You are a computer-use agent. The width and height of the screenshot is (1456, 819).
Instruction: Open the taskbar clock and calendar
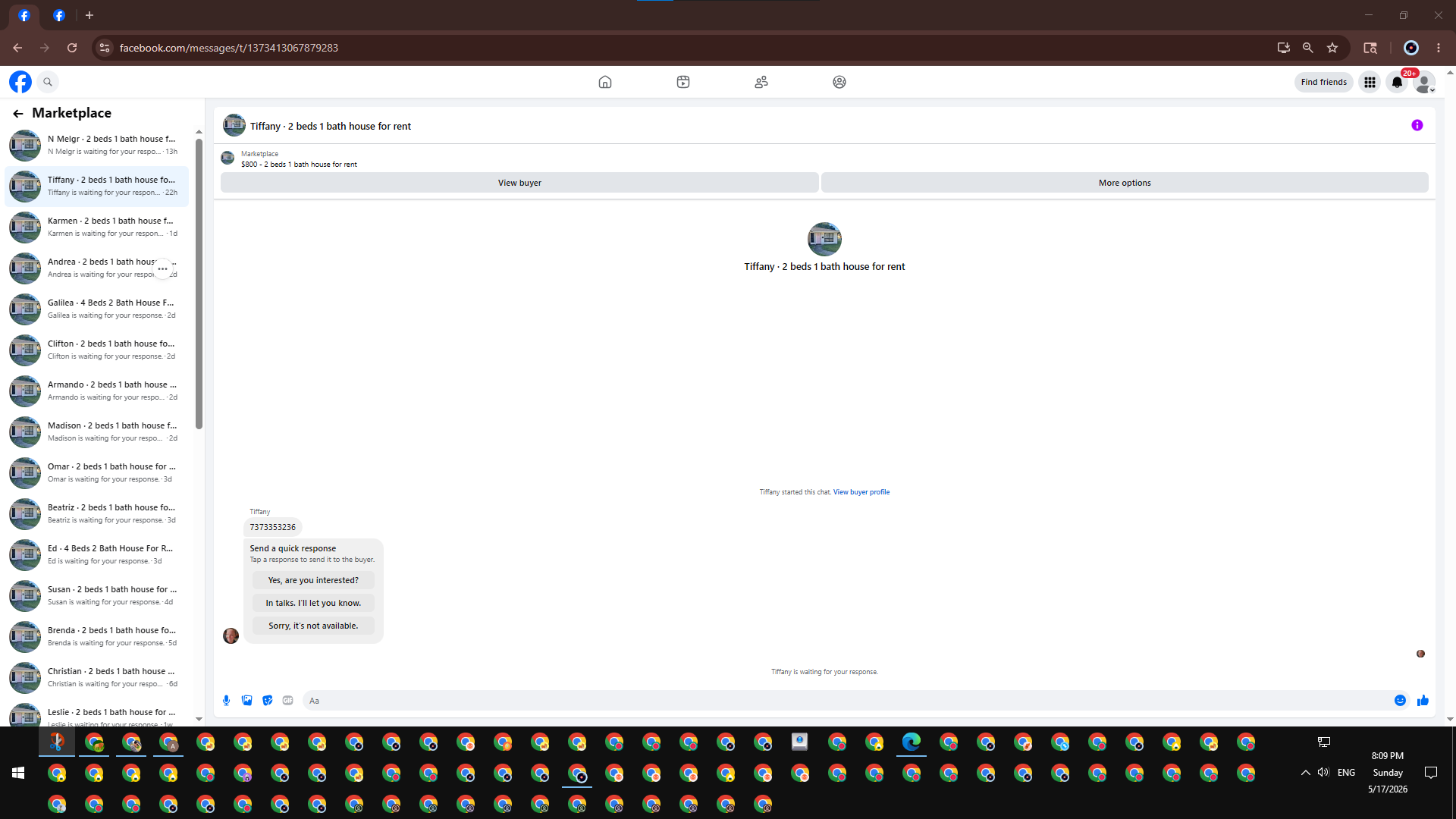1388,773
